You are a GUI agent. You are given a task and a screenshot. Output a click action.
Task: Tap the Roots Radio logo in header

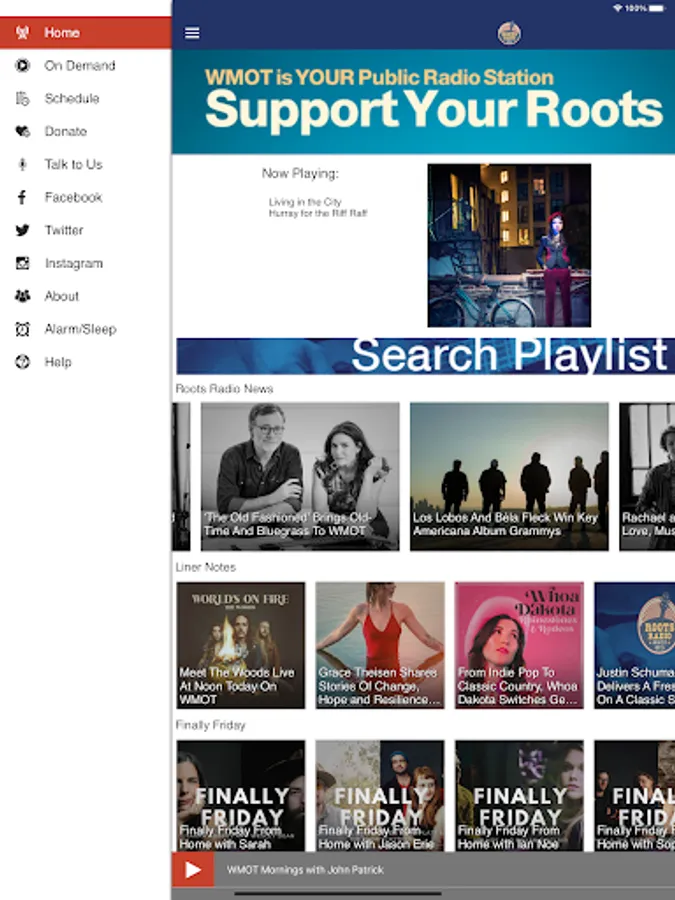509,33
